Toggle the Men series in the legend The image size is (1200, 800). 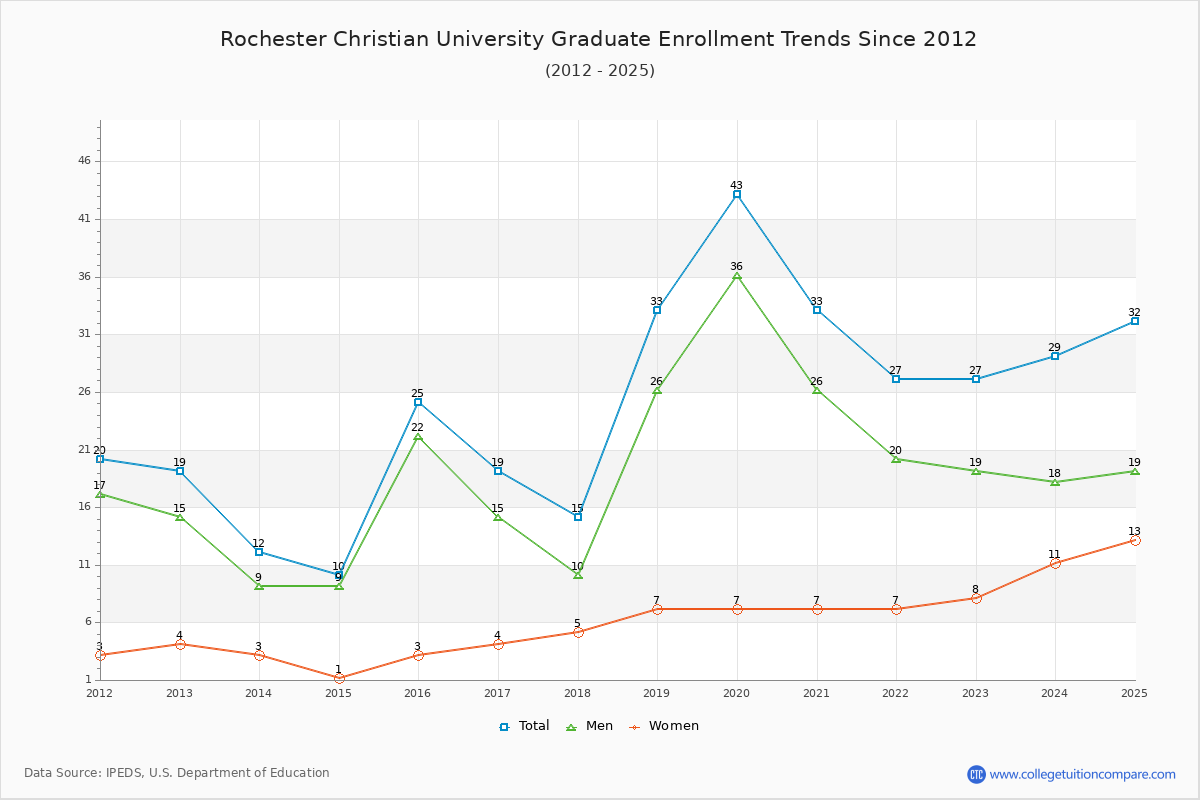pos(590,726)
